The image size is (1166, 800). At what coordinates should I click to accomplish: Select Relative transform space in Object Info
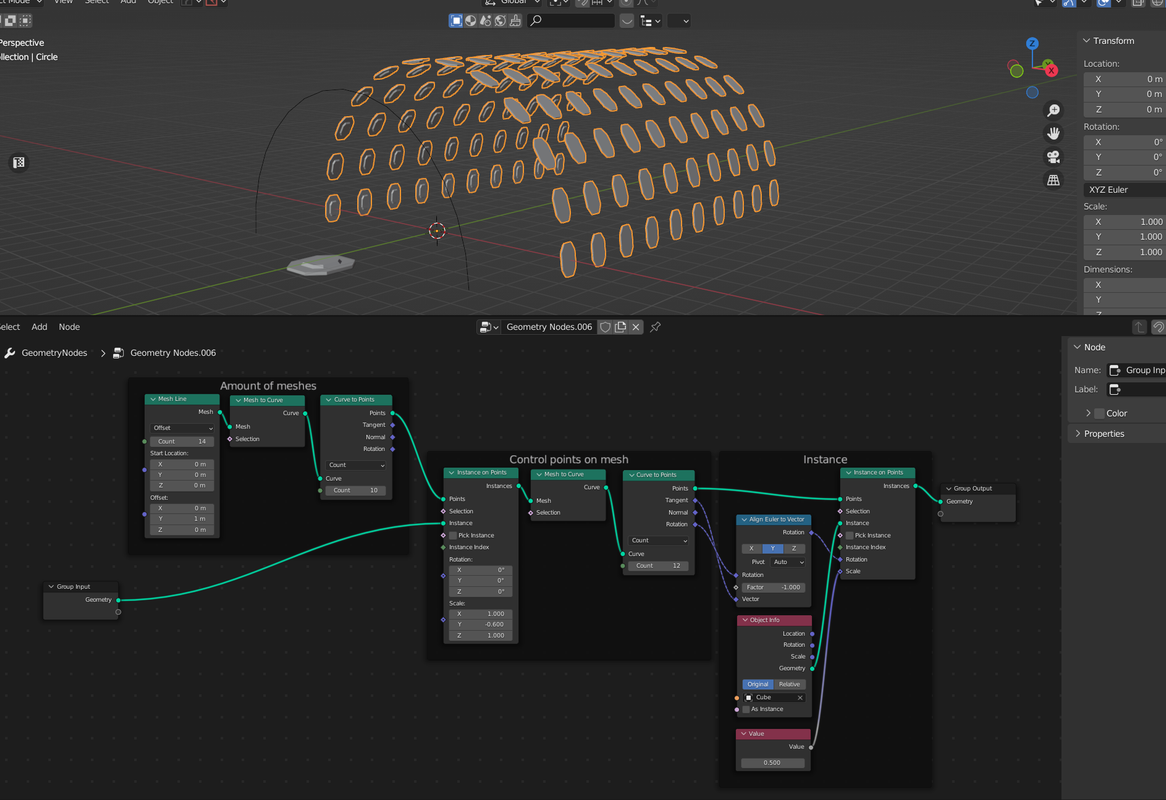tap(790, 684)
